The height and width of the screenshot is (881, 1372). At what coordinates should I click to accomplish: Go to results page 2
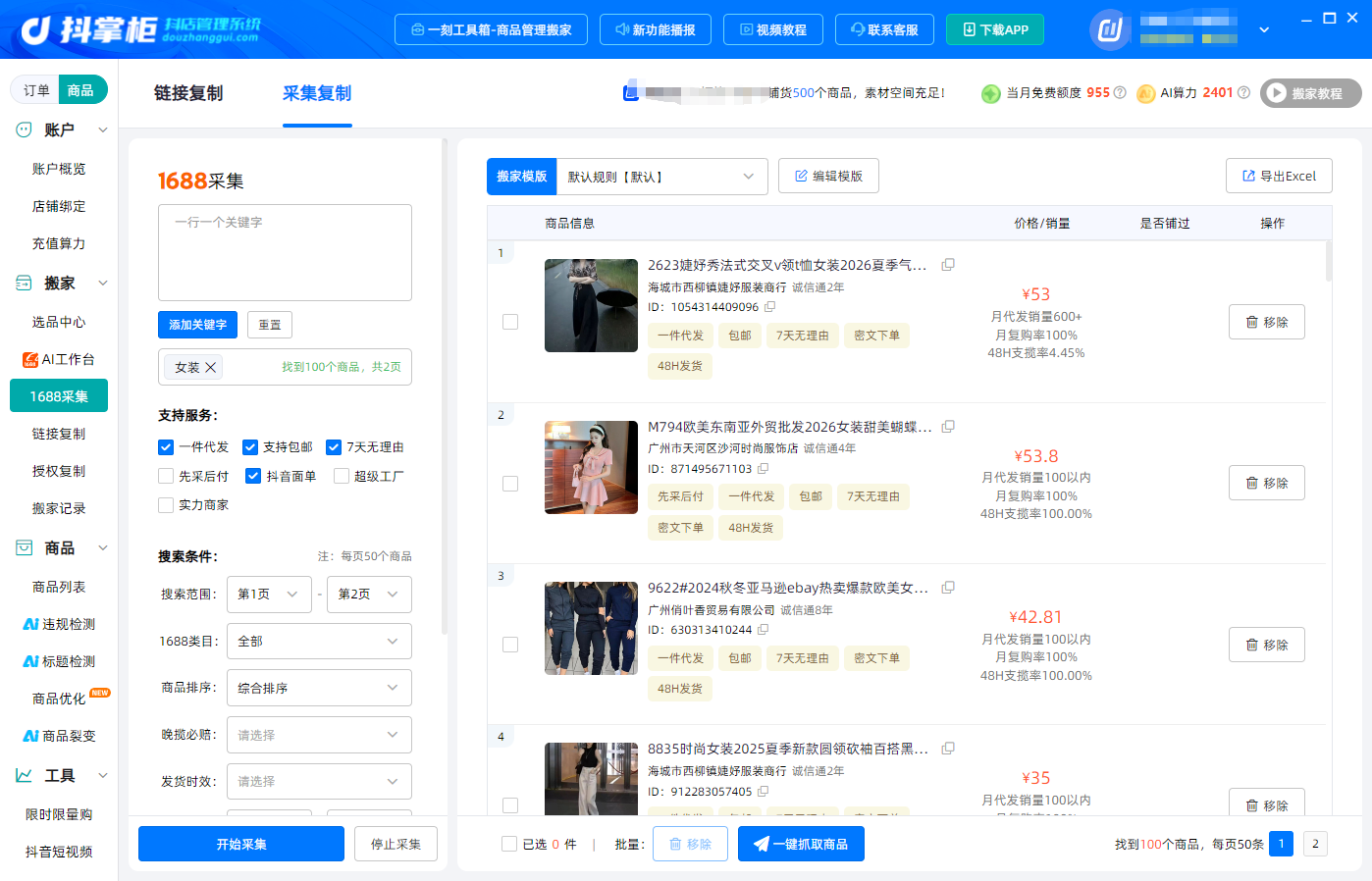[x=1315, y=844]
